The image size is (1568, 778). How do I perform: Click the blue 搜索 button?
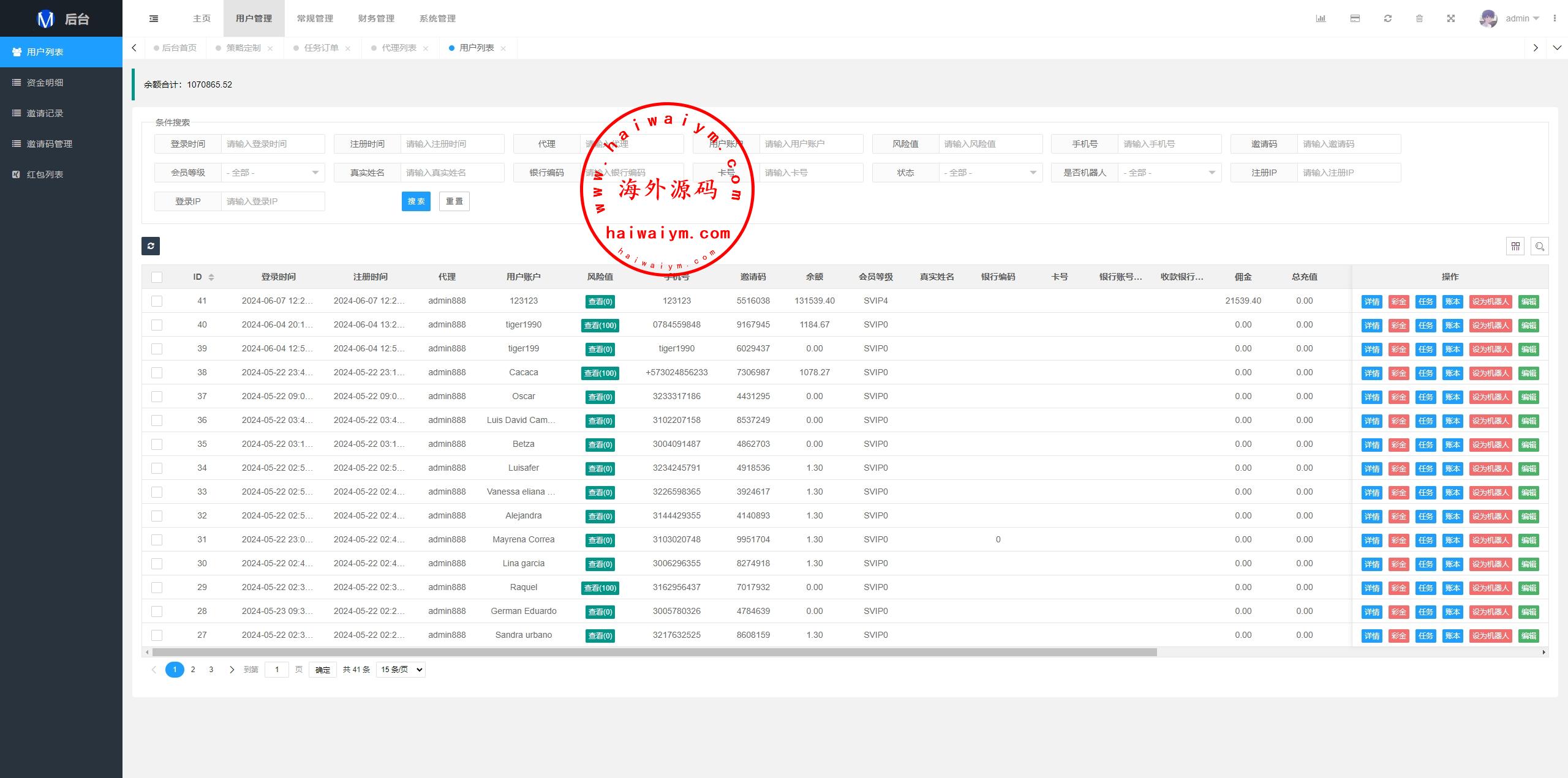point(416,201)
